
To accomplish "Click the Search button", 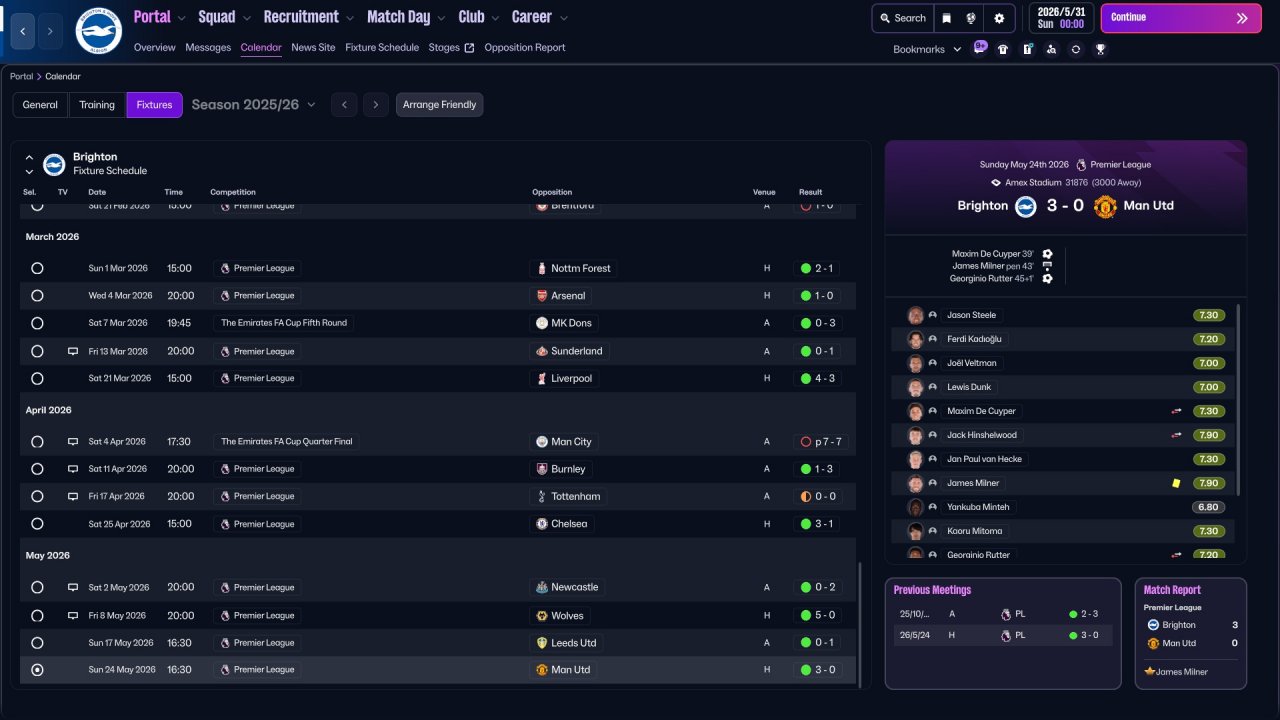I will pyautogui.click(x=902, y=18).
